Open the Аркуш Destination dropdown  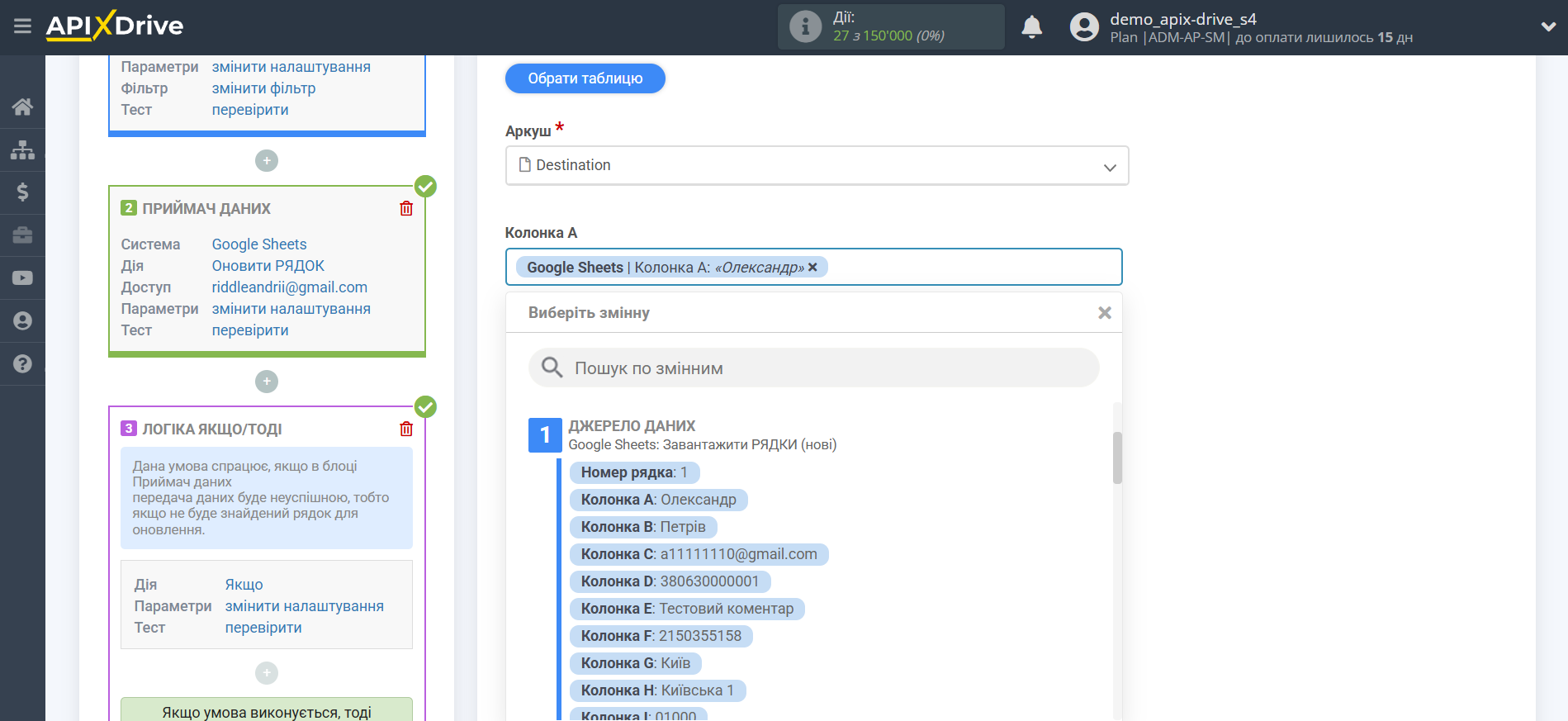tap(817, 165)
